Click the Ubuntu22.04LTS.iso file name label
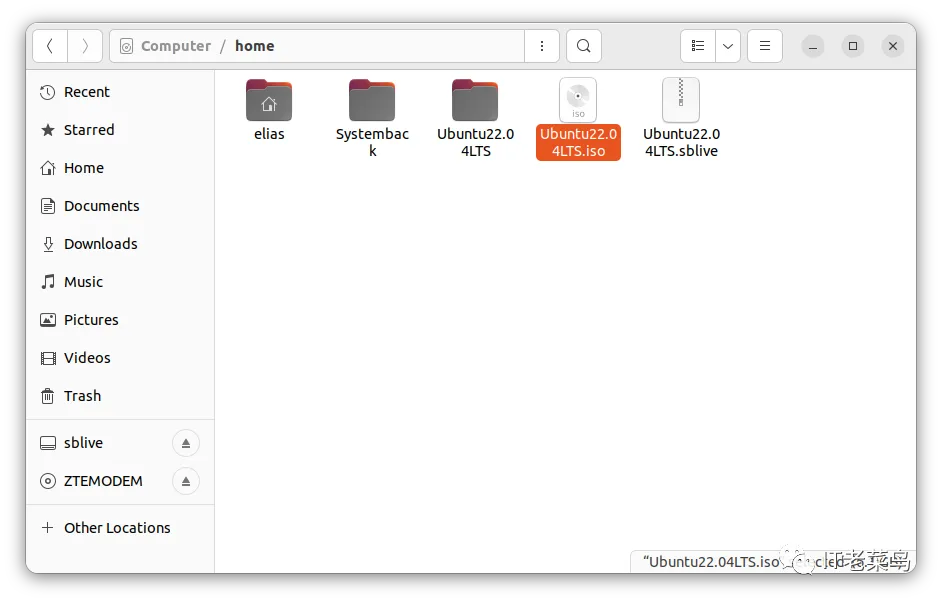 pos(579,142)
